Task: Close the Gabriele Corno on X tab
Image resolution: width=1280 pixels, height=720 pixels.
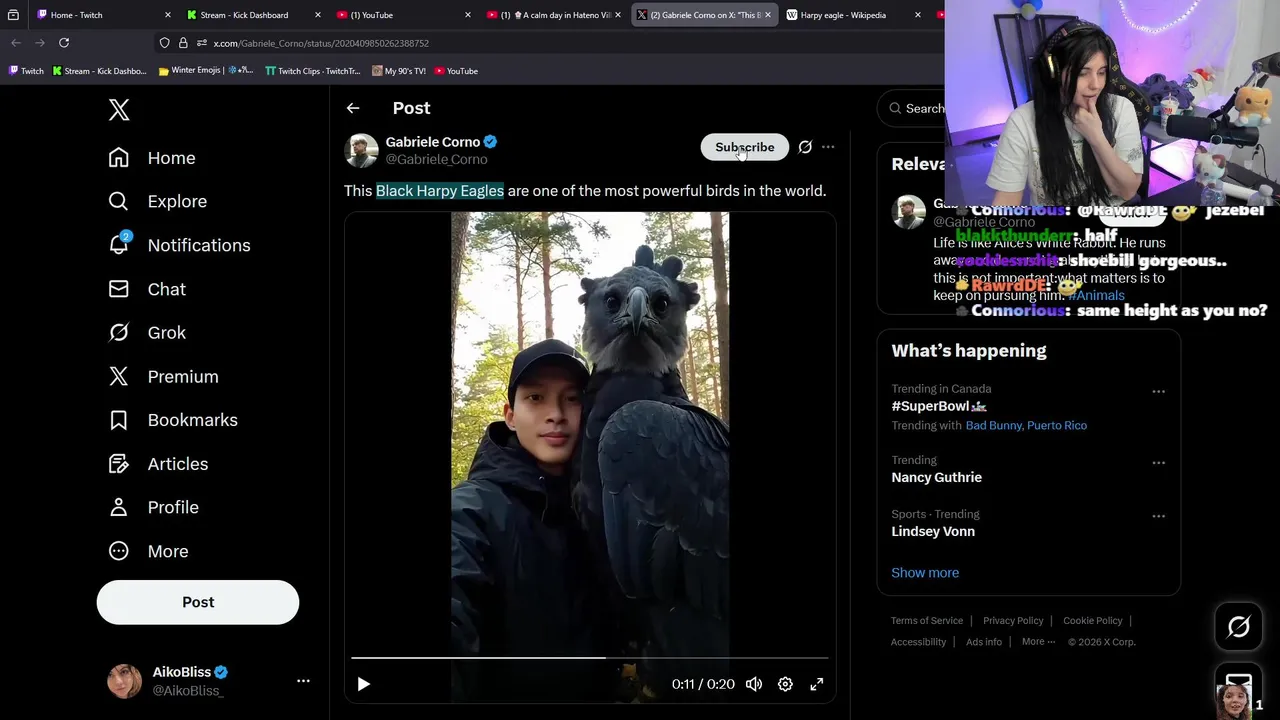Action: (768, 15)
